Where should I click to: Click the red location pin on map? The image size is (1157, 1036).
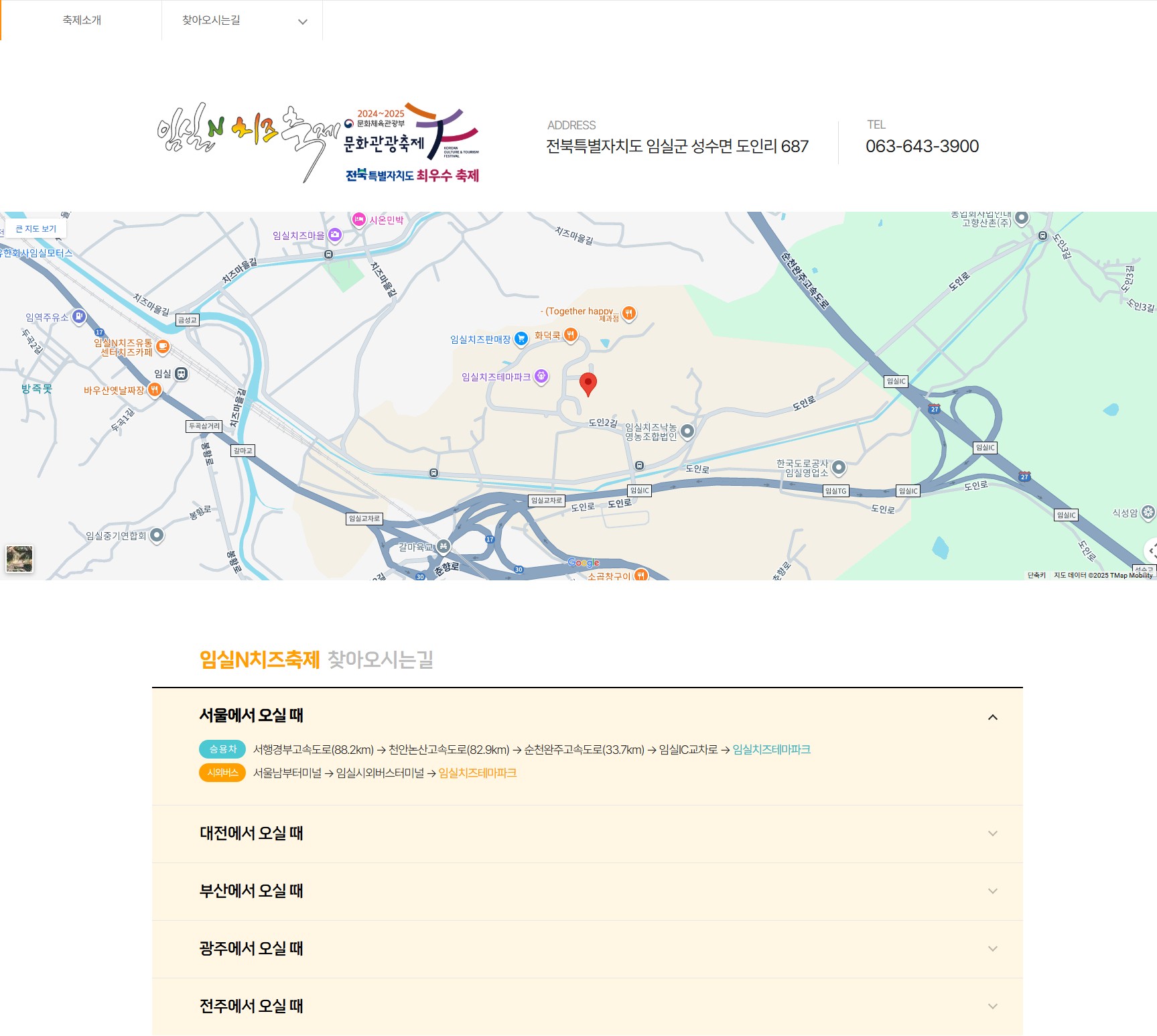point(588,384)
